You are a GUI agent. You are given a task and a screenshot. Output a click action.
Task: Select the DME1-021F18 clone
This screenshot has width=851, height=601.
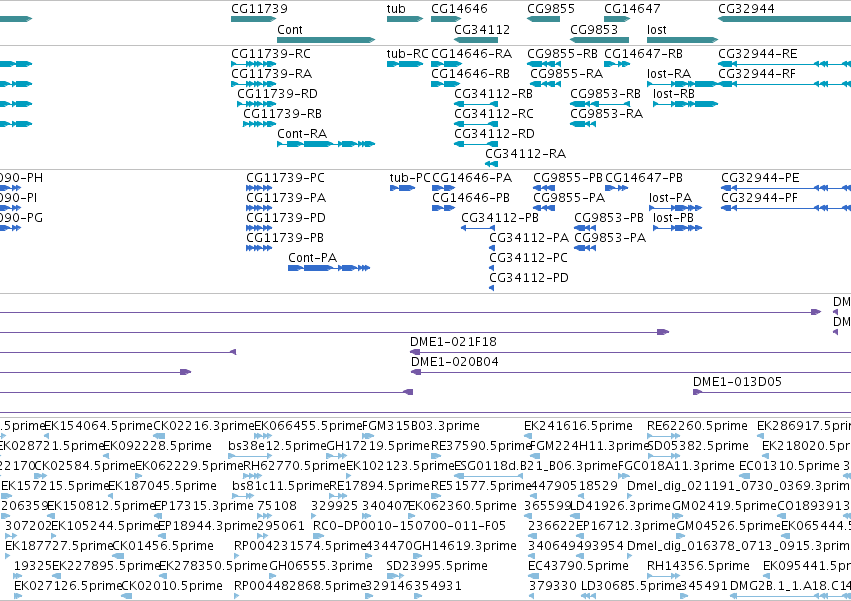click(x=631, y=352)
